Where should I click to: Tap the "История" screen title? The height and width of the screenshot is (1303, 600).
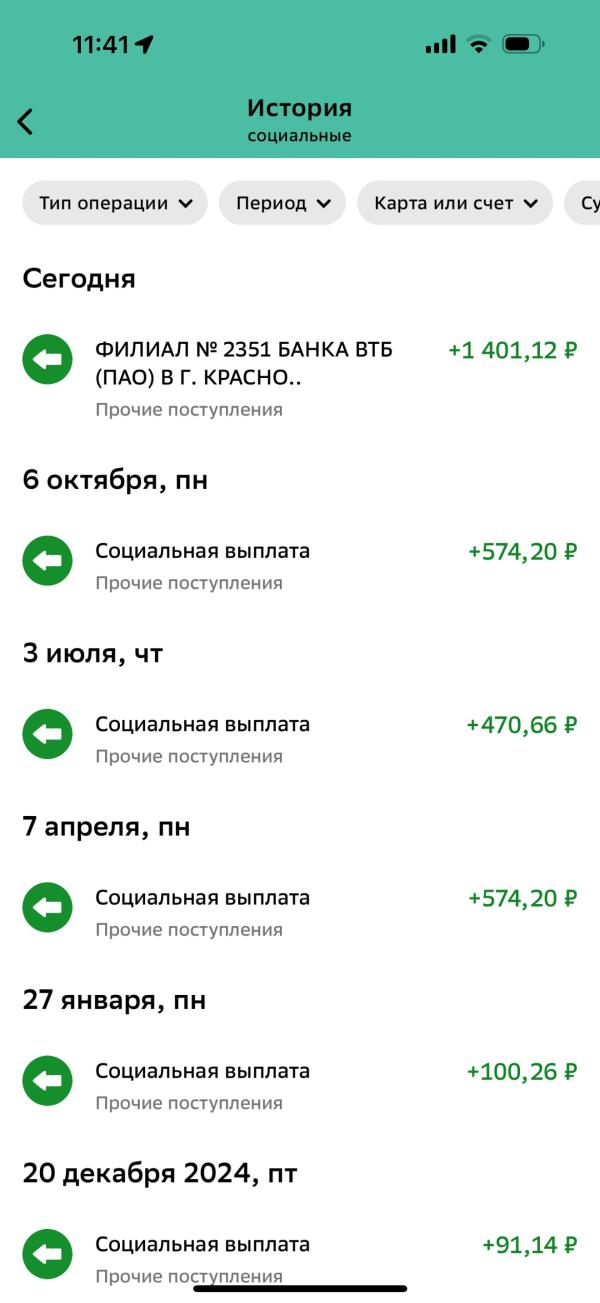coord(299,108)
